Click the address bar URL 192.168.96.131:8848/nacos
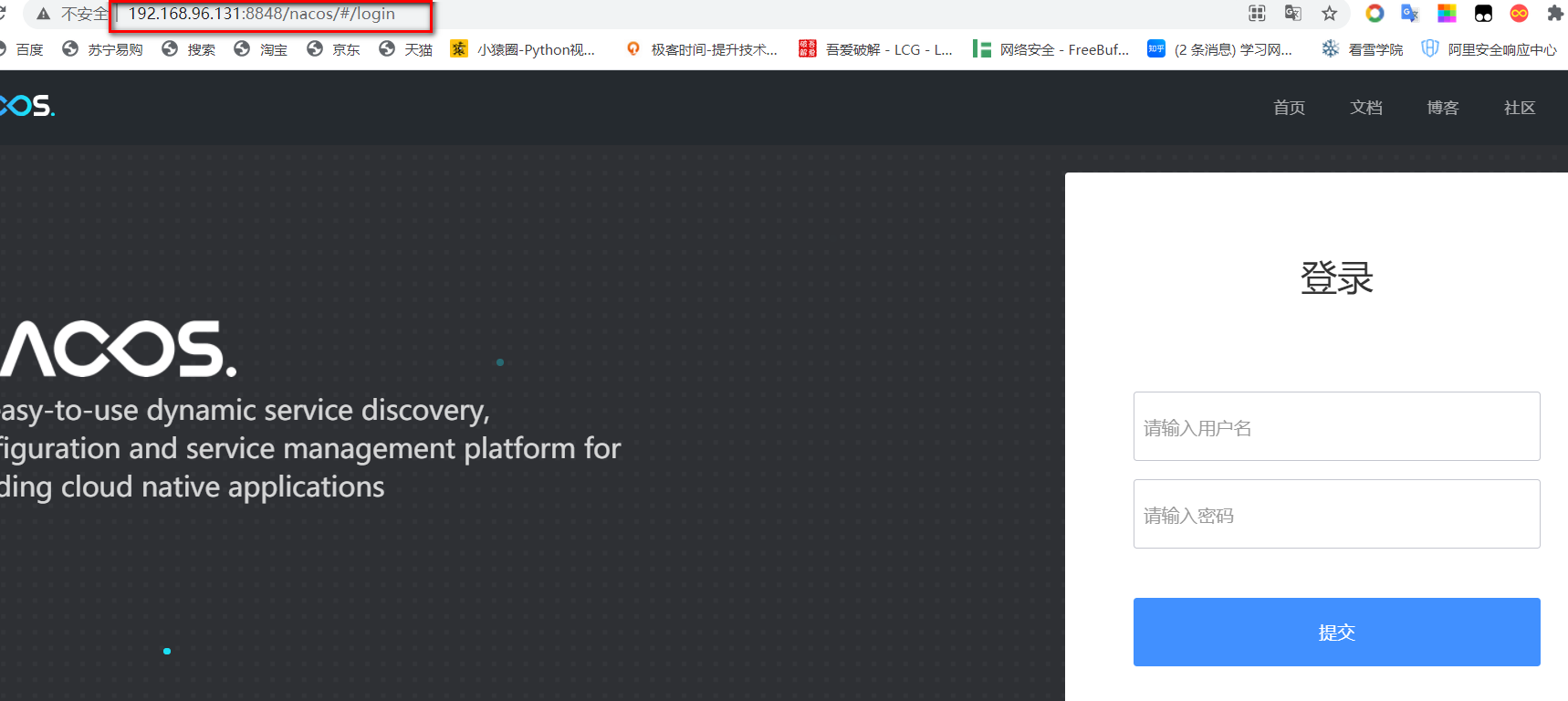 262,14
